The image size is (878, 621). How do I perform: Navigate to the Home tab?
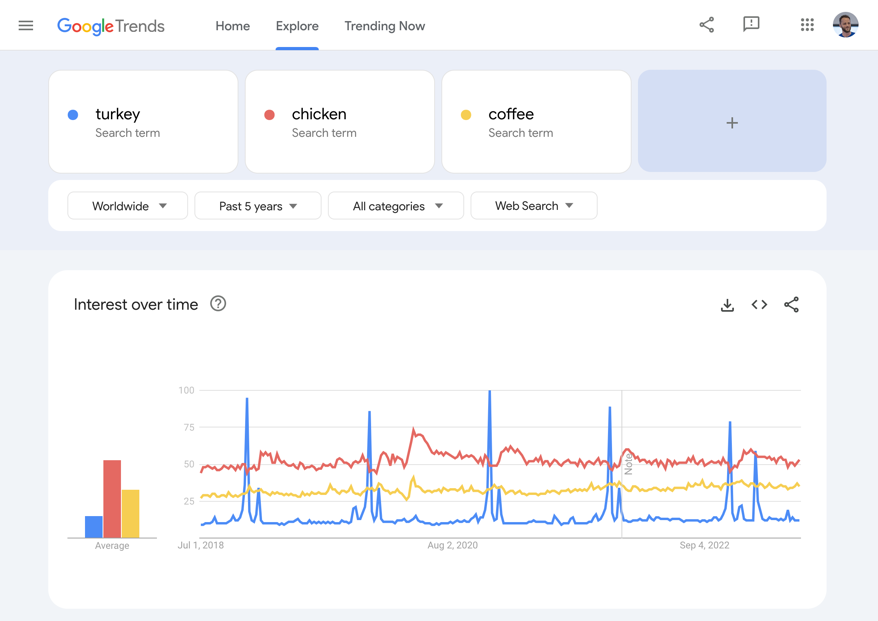pos(232,26)
